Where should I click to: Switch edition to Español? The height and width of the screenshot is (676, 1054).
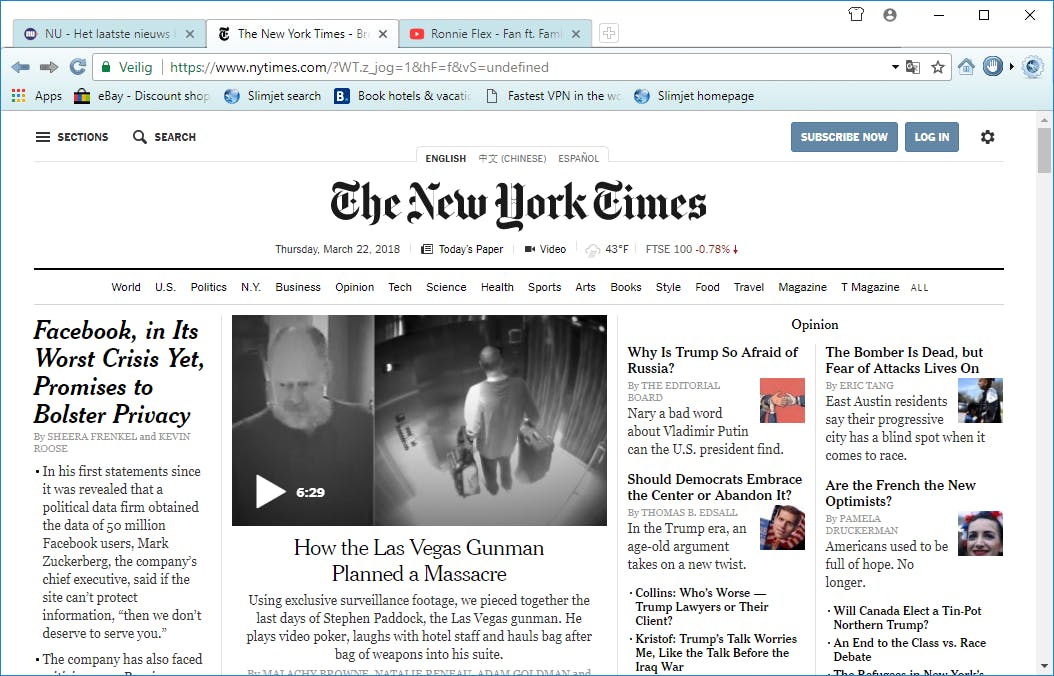tap(578, 159)
